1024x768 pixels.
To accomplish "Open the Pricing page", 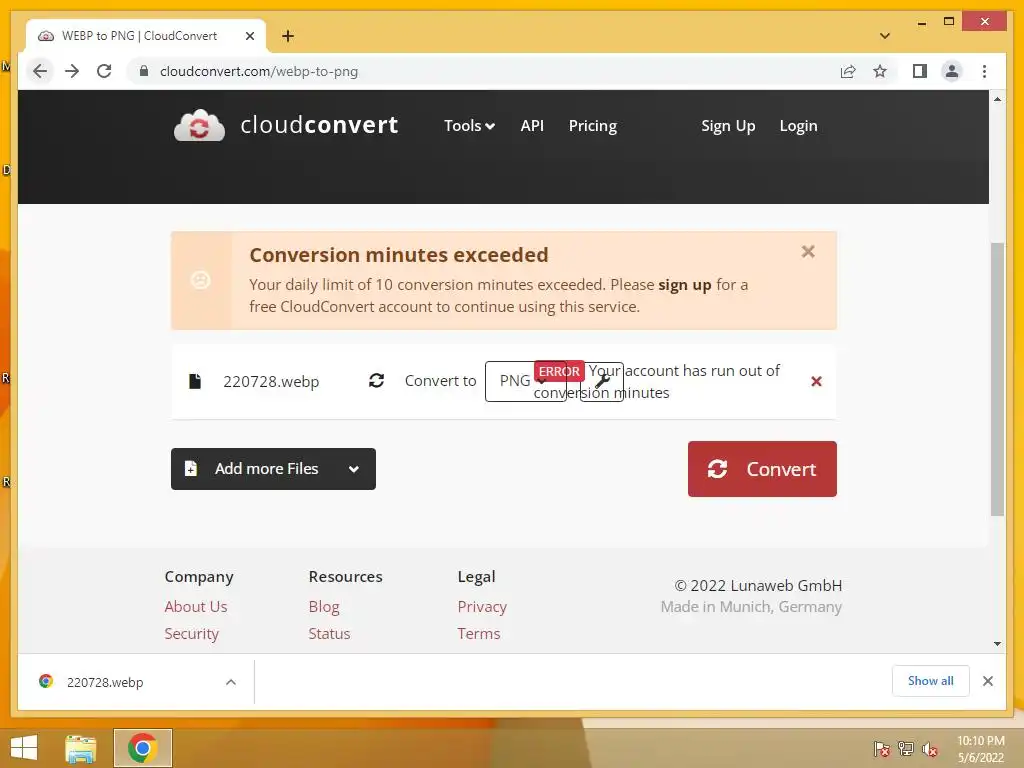I will point(592,125).
